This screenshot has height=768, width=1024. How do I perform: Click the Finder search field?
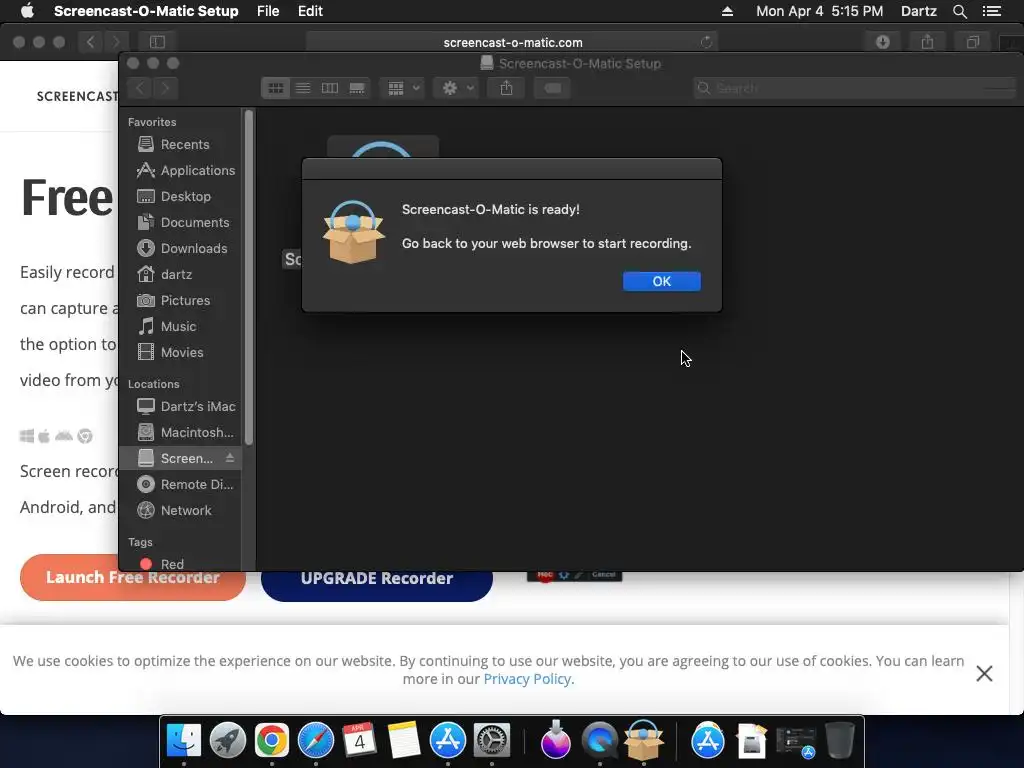(854, 88)
